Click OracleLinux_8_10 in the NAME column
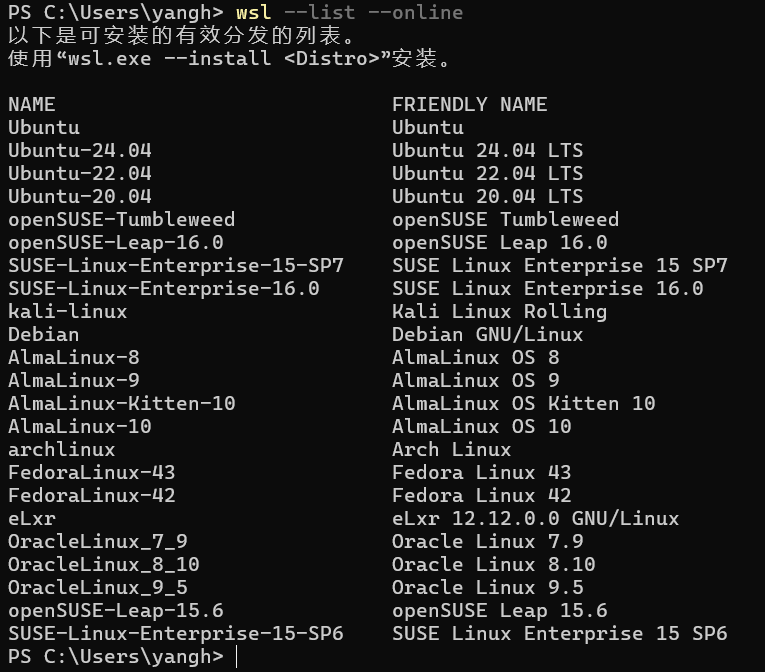Screen dimensions: 765x672 click(x=104, y=564)
